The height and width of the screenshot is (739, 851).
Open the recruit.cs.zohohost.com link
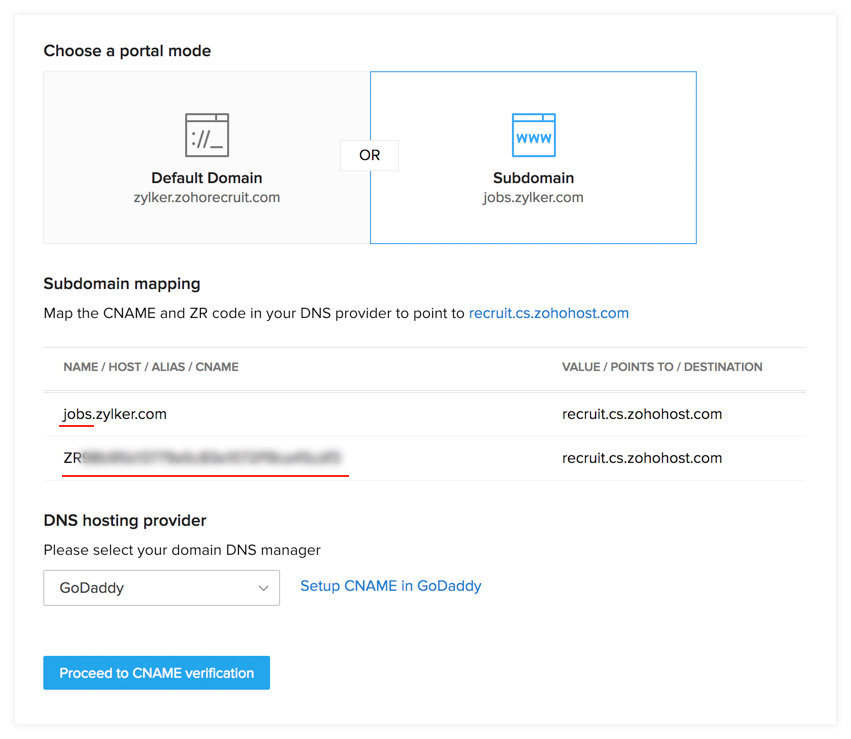pos(549,313)
